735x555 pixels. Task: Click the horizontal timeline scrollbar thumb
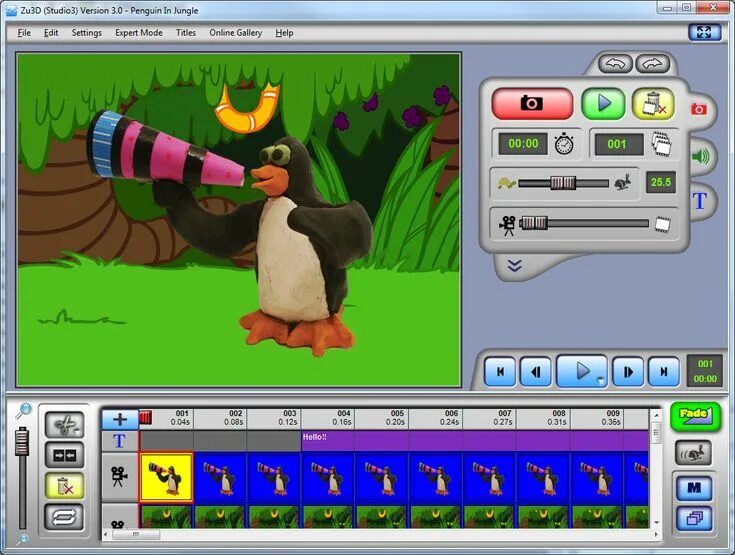pyautogui.click(x=135, y=534)
